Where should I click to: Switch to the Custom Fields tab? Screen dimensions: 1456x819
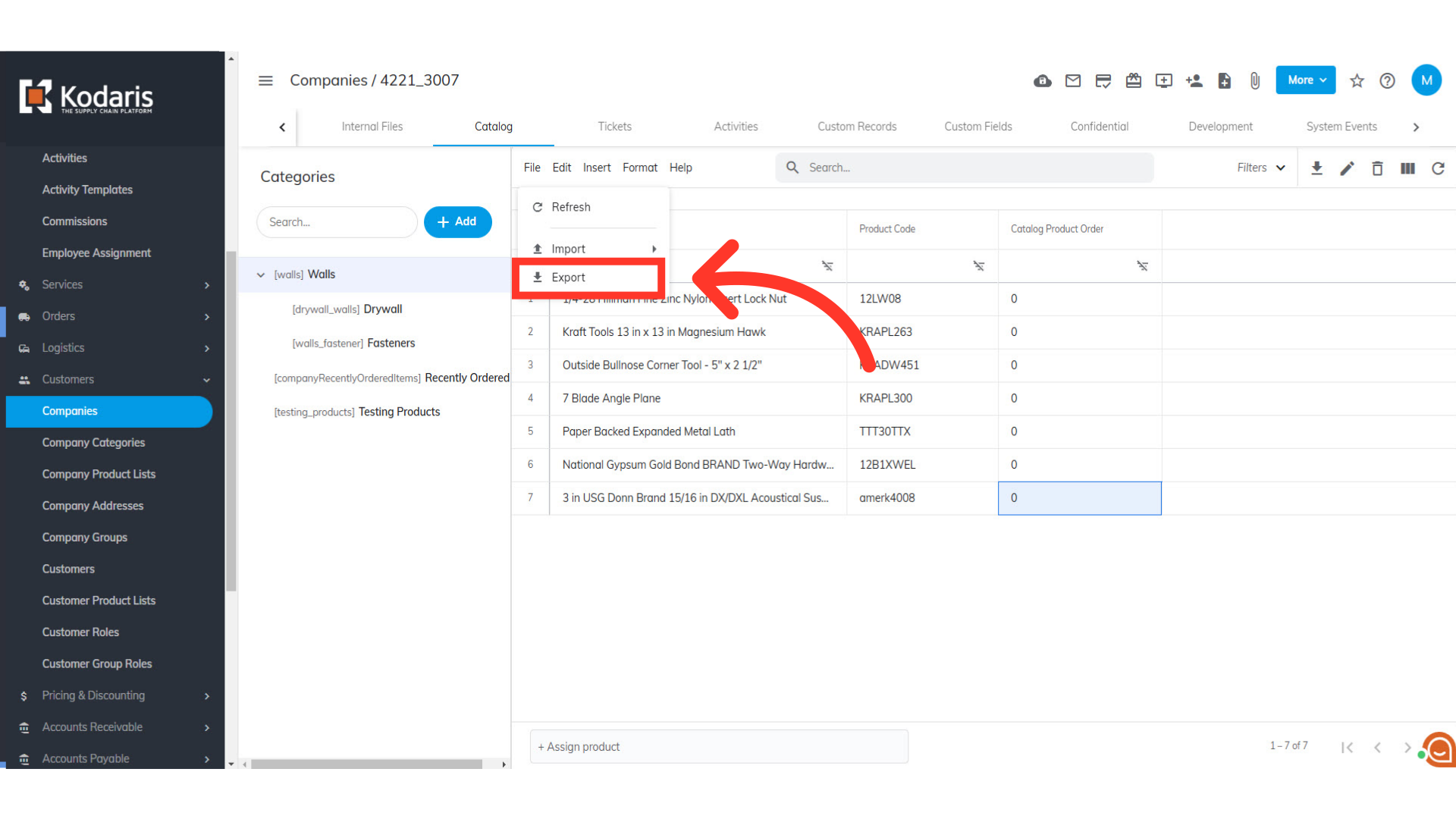pos(978,127)
